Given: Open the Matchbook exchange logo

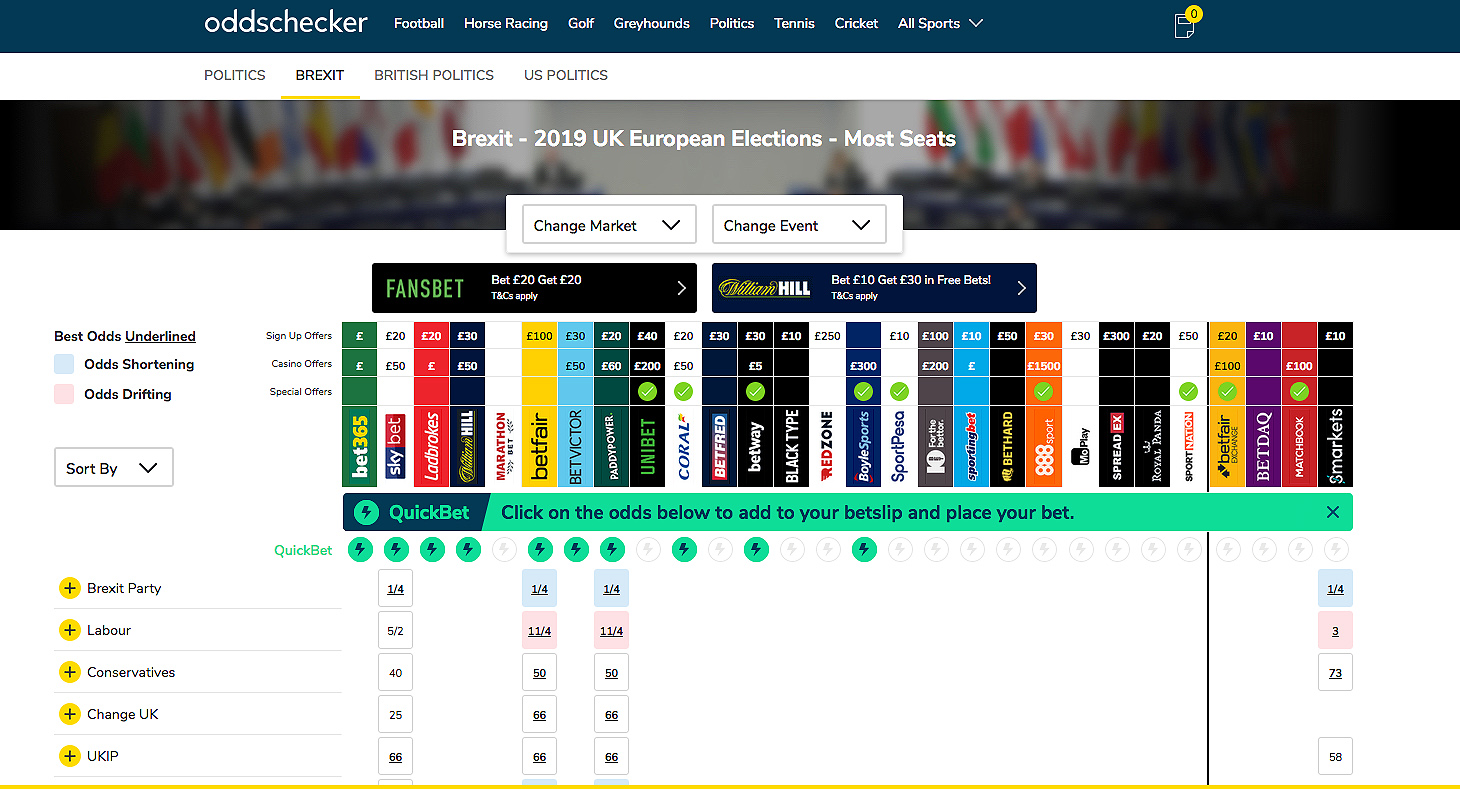Looking at the screenshot, I should pos(1300,446).
